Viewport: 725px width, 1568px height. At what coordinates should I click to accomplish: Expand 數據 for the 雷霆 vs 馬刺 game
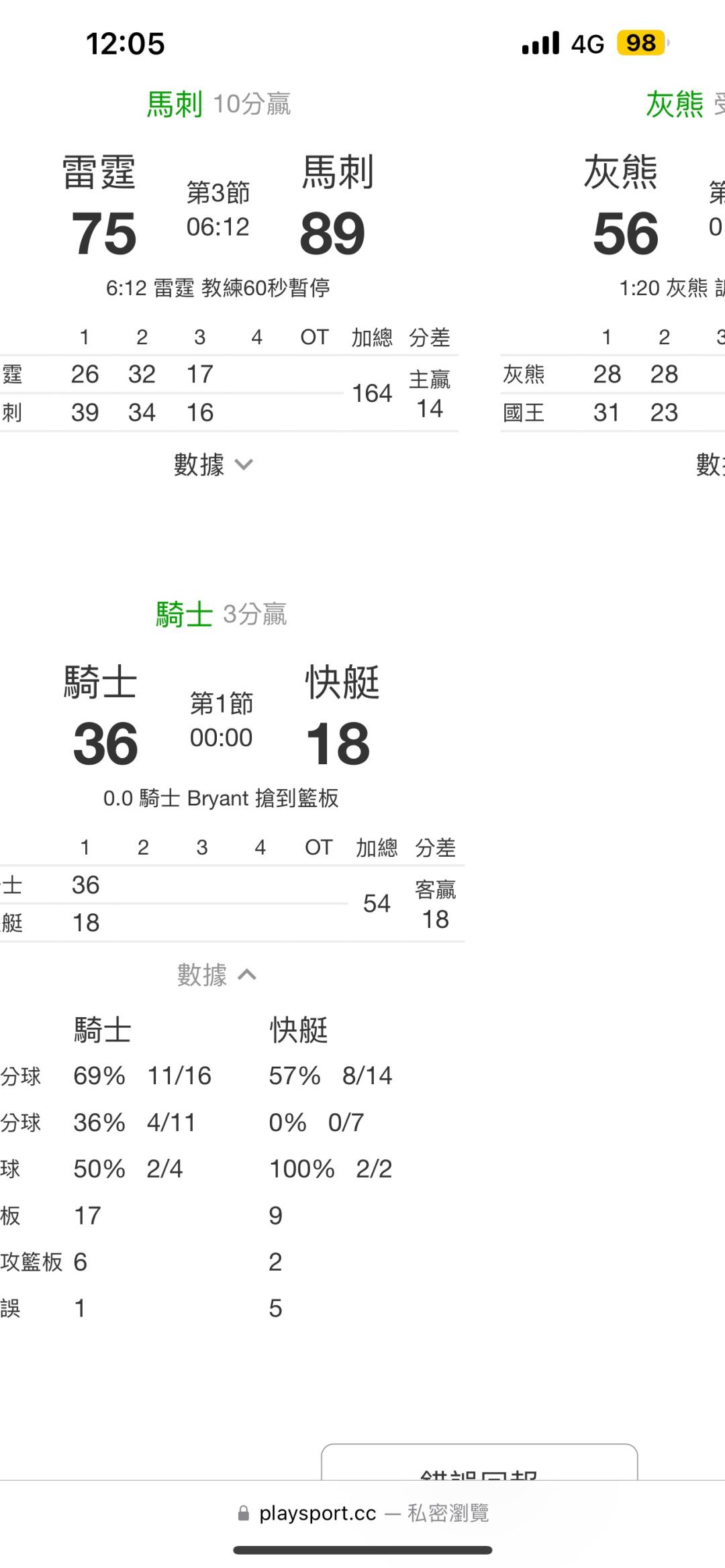(x=213, y=465)
